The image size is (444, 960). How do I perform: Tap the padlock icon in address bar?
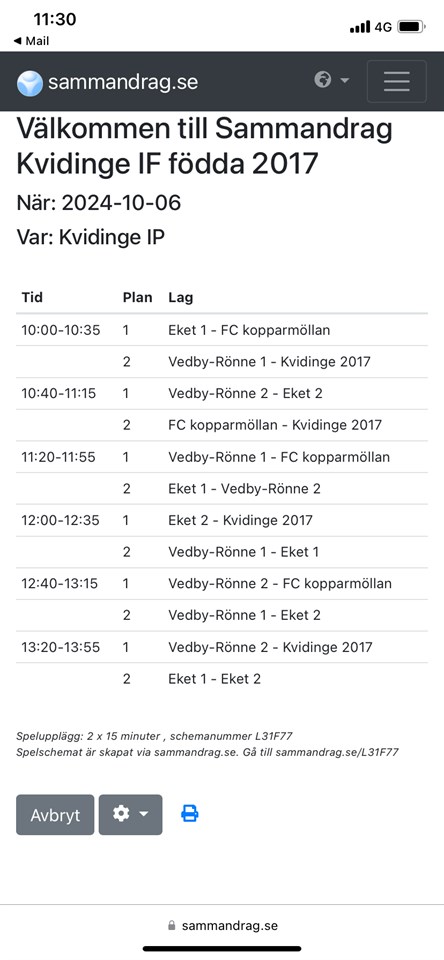[171, 926]
